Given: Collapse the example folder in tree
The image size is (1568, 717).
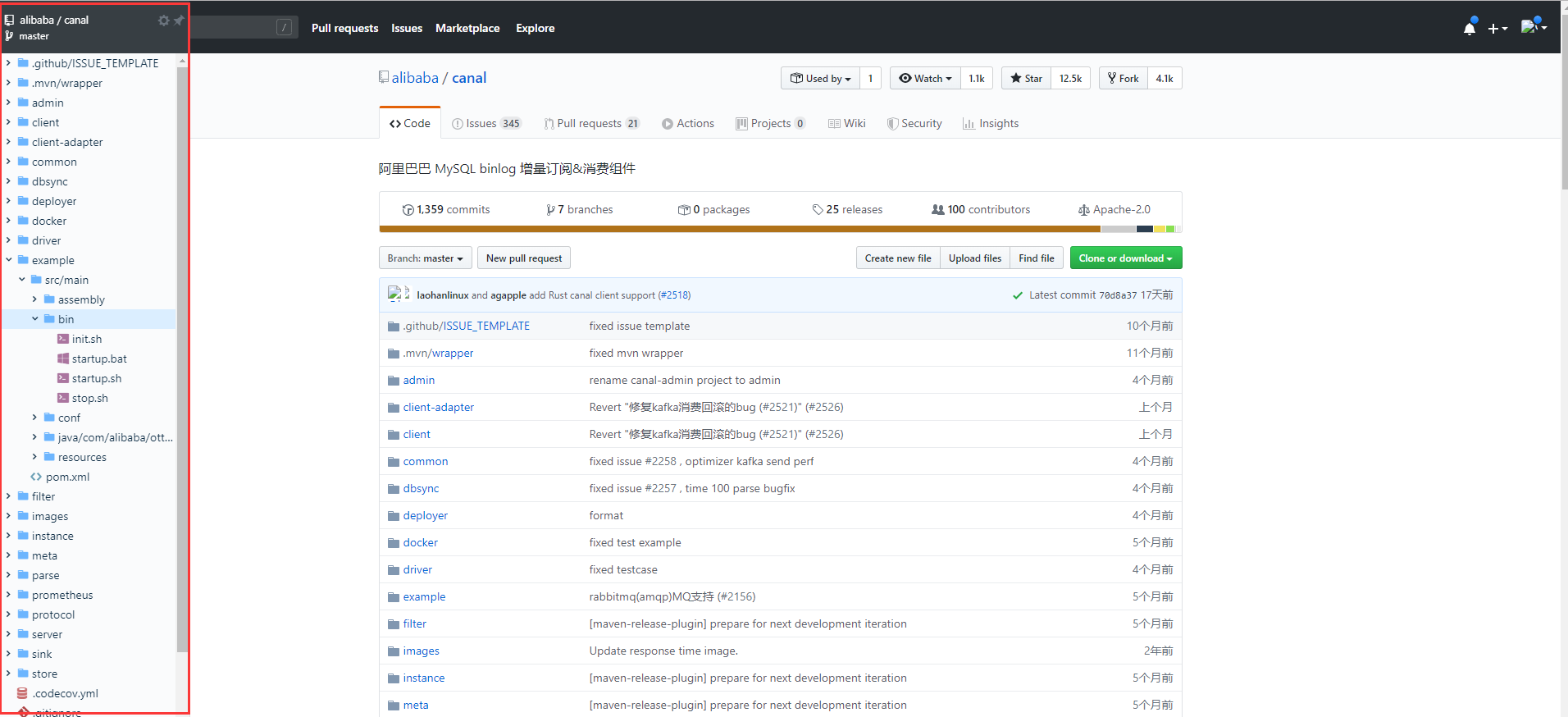Looking at the screenshot, I should coord(9,260).
